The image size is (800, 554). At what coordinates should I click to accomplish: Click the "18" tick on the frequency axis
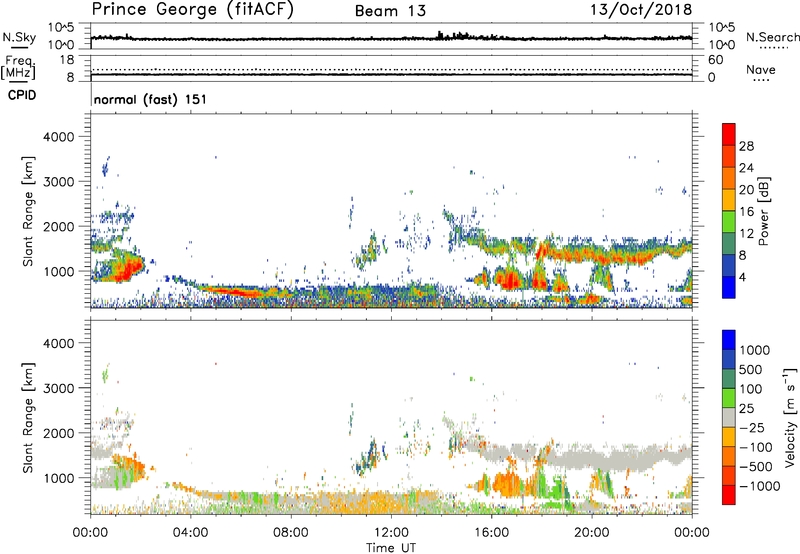tap(67, 60)
